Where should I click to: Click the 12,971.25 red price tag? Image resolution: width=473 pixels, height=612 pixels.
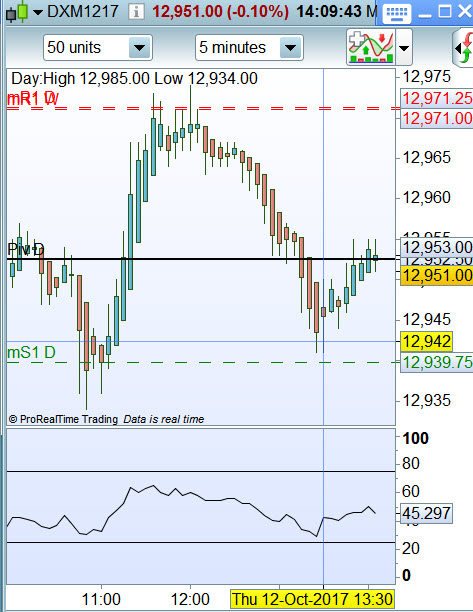click(x=437, y=98)
